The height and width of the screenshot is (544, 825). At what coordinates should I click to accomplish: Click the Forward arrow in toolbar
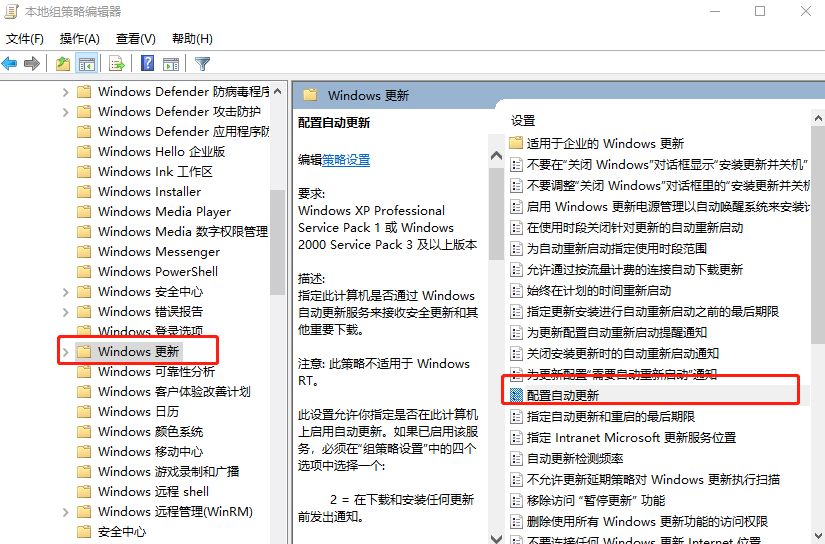click(32, 64)
